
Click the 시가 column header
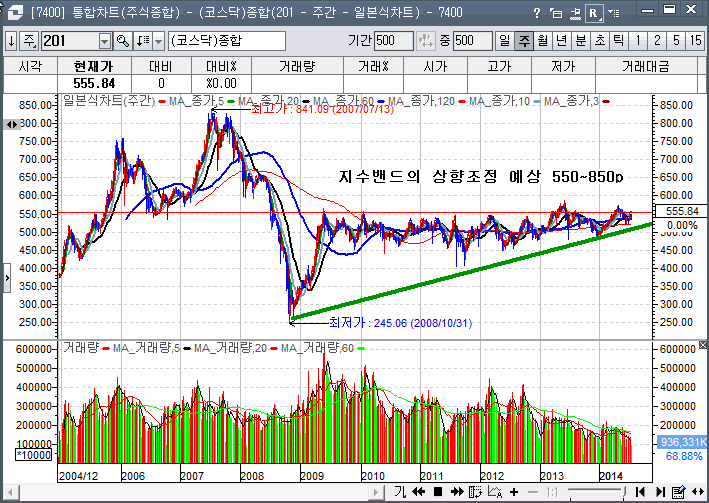[x=435, y=66]
